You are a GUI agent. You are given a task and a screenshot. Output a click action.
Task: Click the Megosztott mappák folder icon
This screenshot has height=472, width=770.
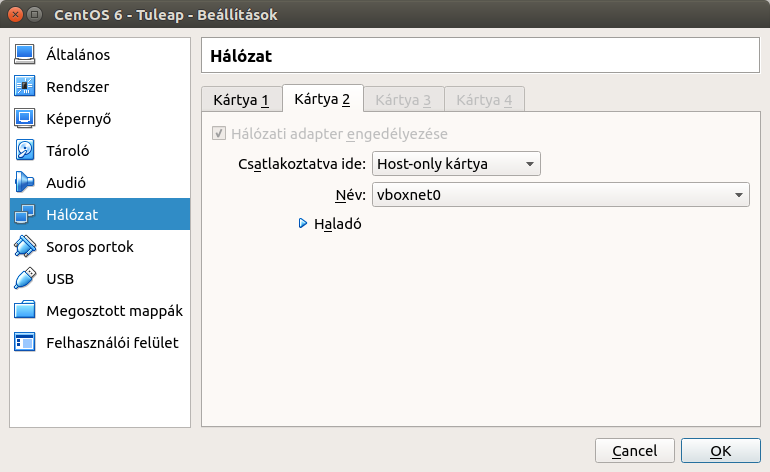point(25,310)
